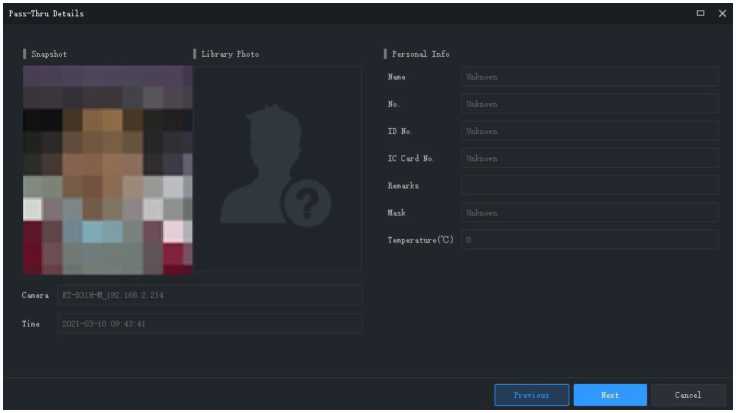Go to the Previous record
This screenshot has width=736, height=413.
click(531, 395)
